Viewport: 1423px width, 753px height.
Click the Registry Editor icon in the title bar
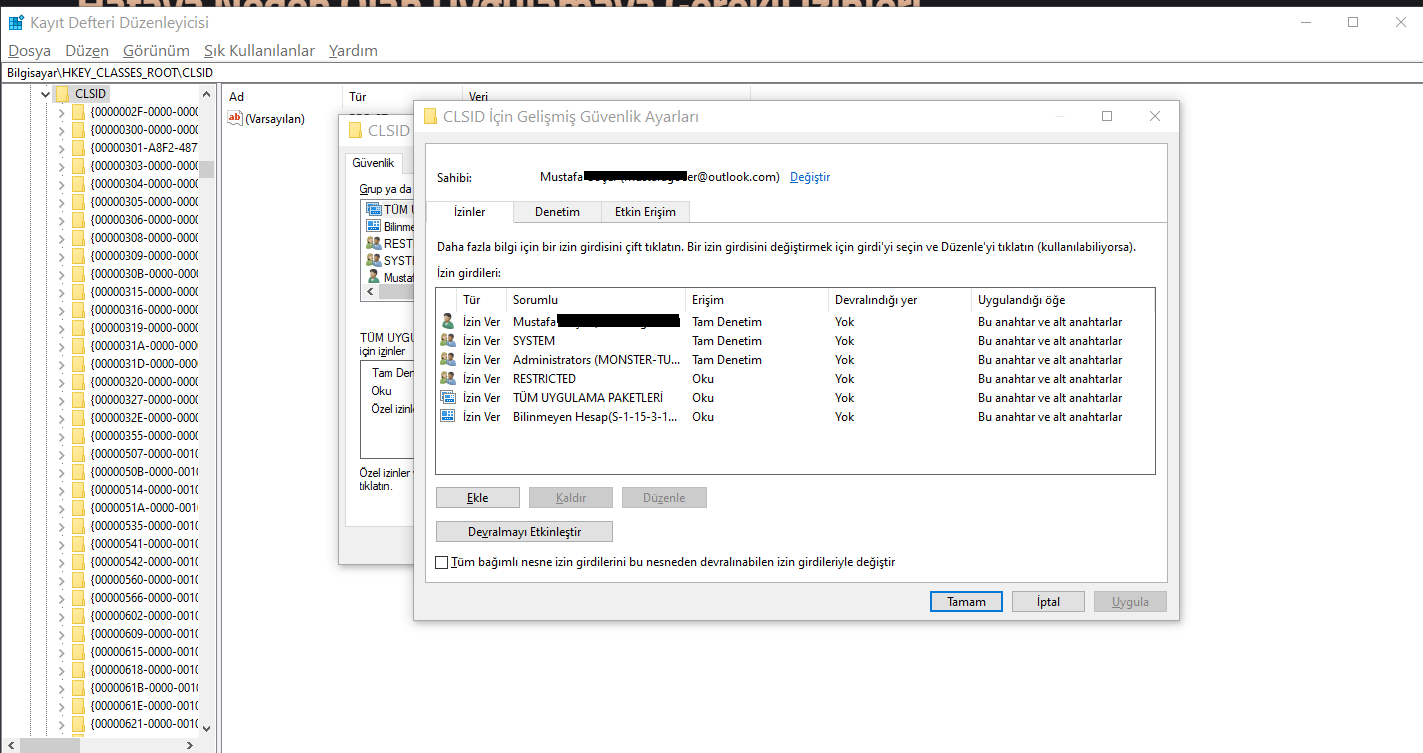point(14,21)
